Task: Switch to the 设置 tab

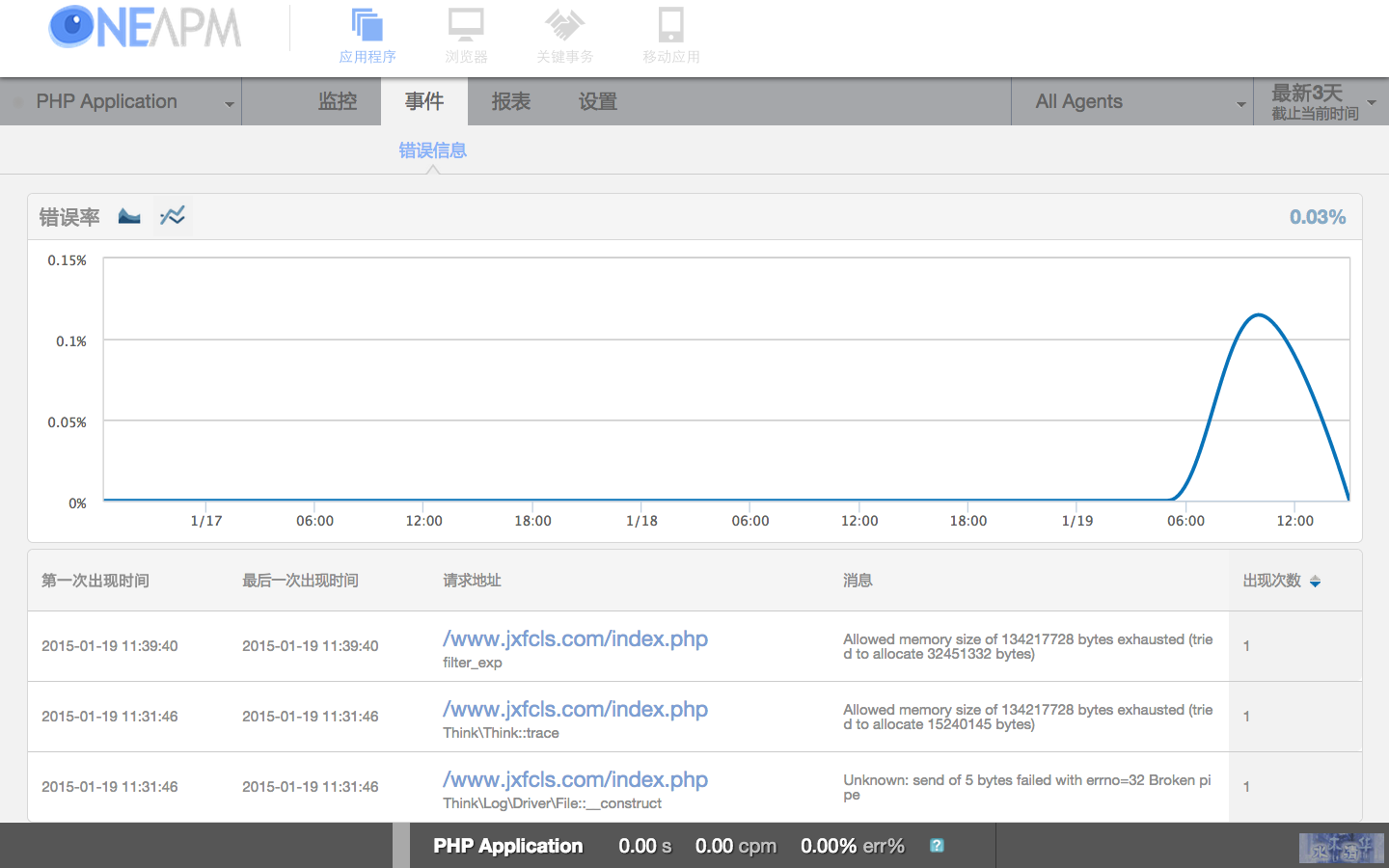Action: click(x=598, y=101)
